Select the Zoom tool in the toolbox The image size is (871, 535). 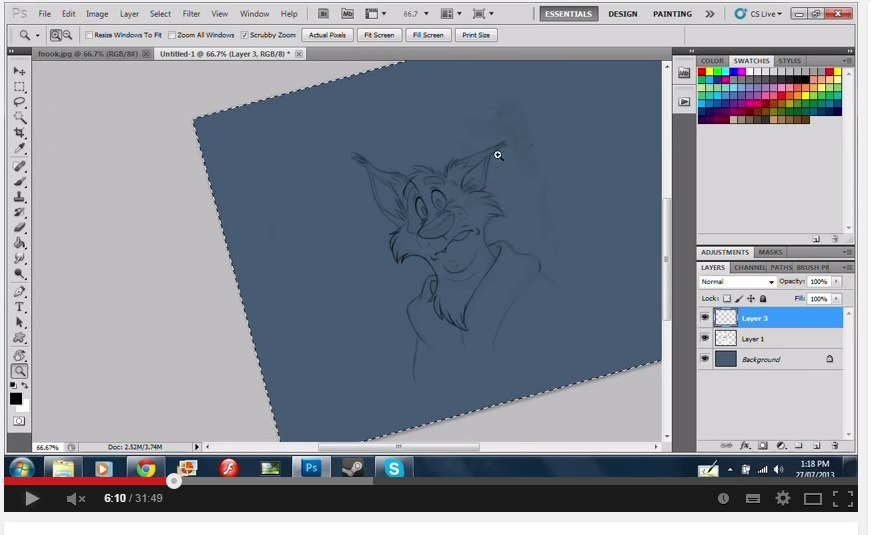click(19, 371)
